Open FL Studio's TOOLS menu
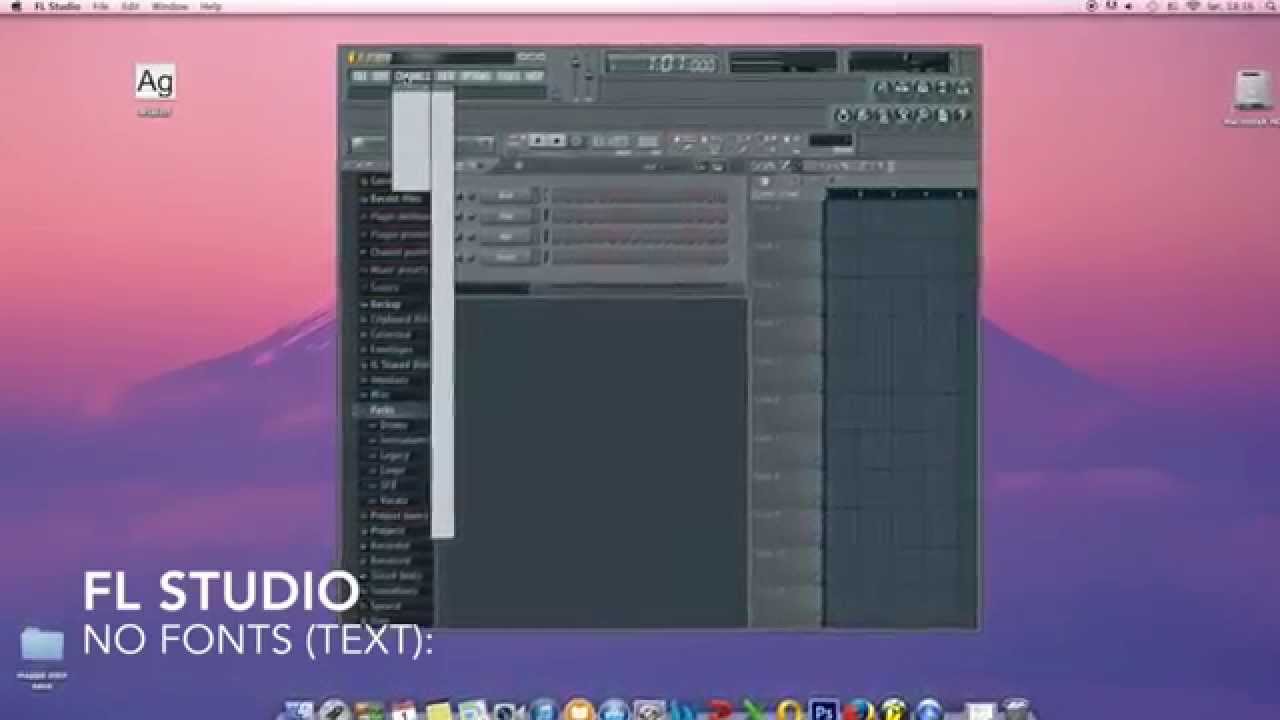The height and width of the screenshot is (720, 1280). (509, 76)
